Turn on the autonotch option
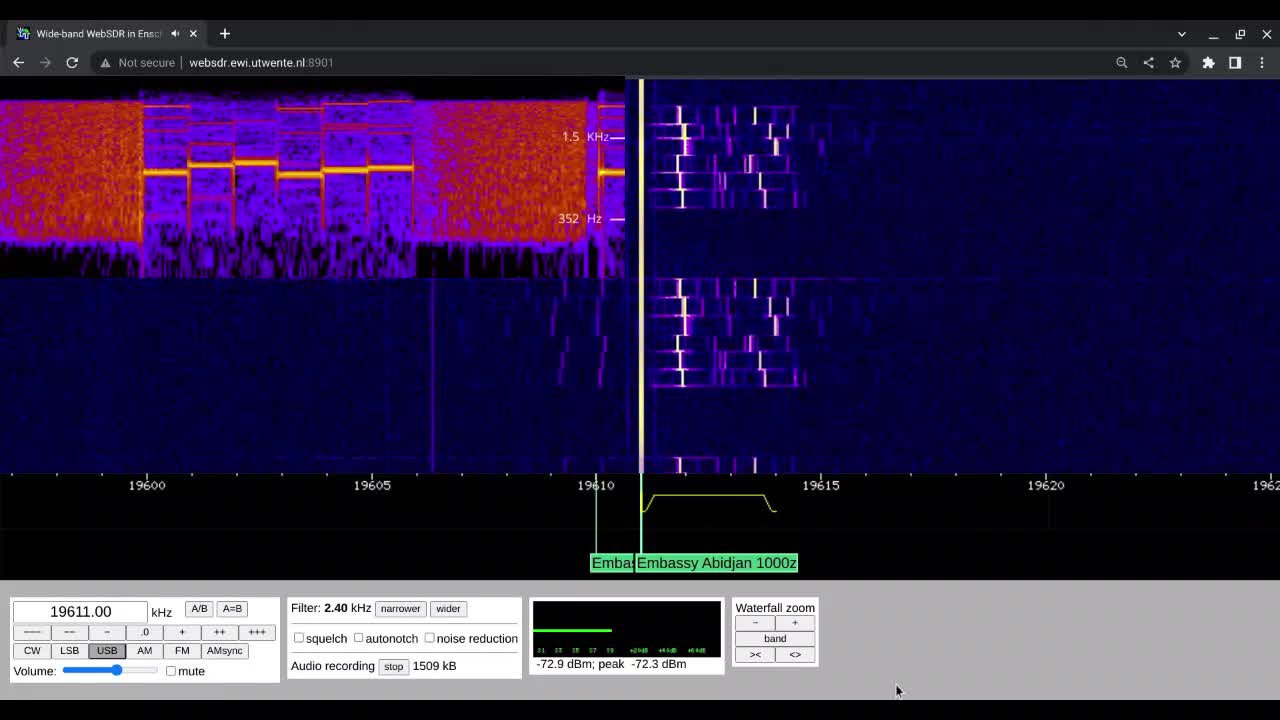Image resolution: width=1280 pixels, height=720 pixels. pos(358,638)
